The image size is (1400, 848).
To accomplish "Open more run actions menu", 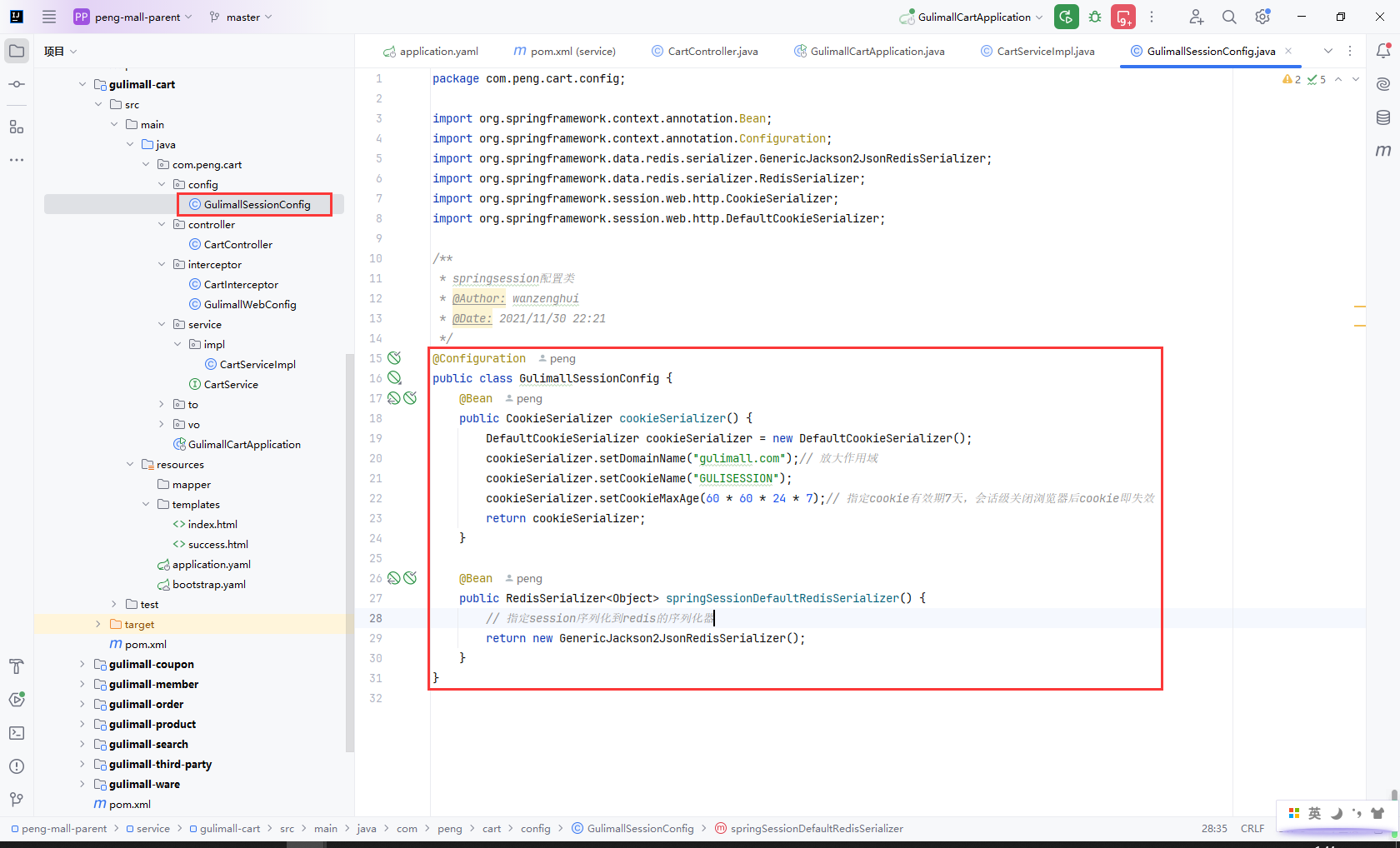I will click(x=1152, y=17).
